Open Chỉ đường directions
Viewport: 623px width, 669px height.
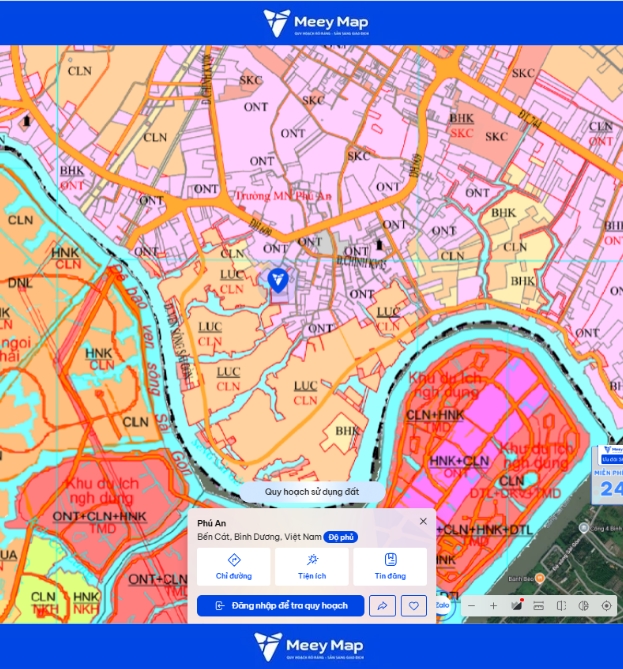coord(233,567)
